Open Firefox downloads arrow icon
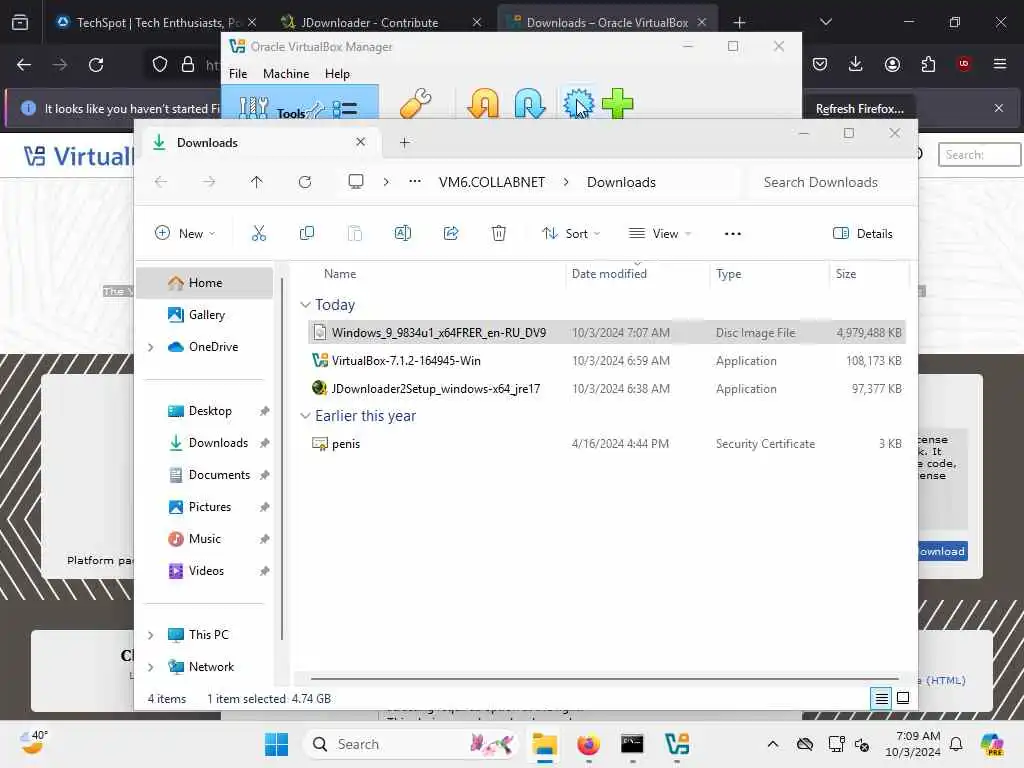 coord(856,64)
